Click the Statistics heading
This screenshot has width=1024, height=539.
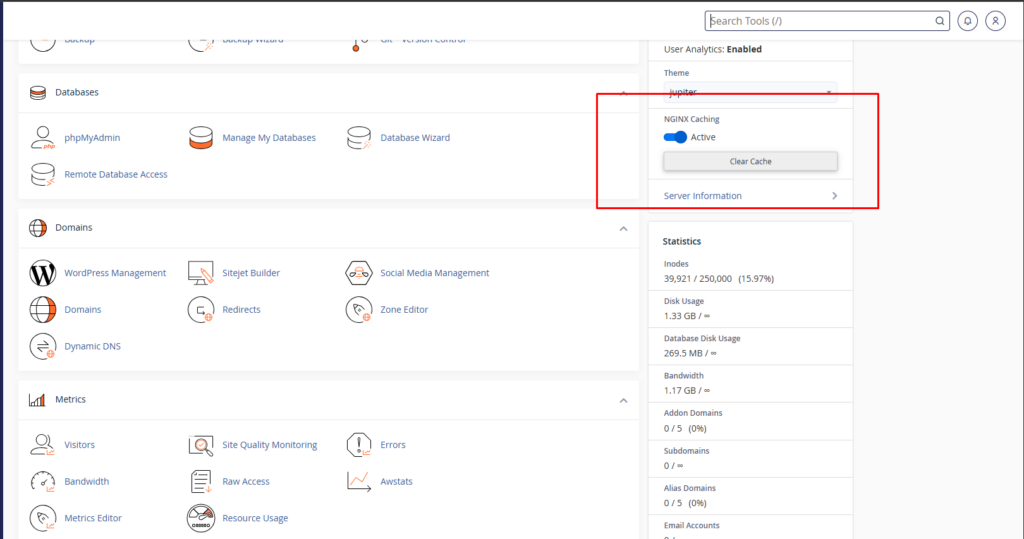(x=682, y=241)
